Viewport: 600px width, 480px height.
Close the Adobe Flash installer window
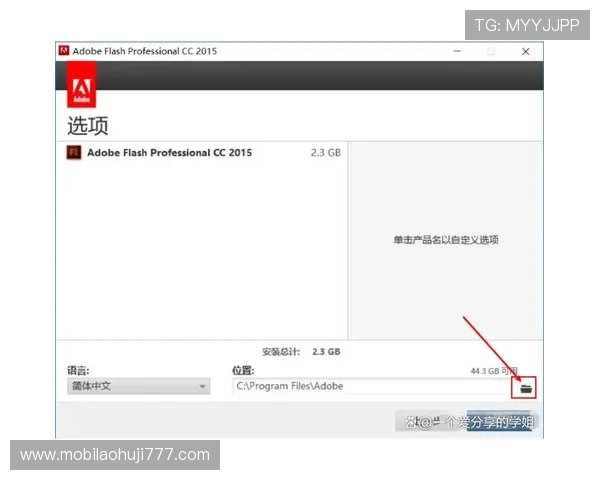click(x=526, y=51)
